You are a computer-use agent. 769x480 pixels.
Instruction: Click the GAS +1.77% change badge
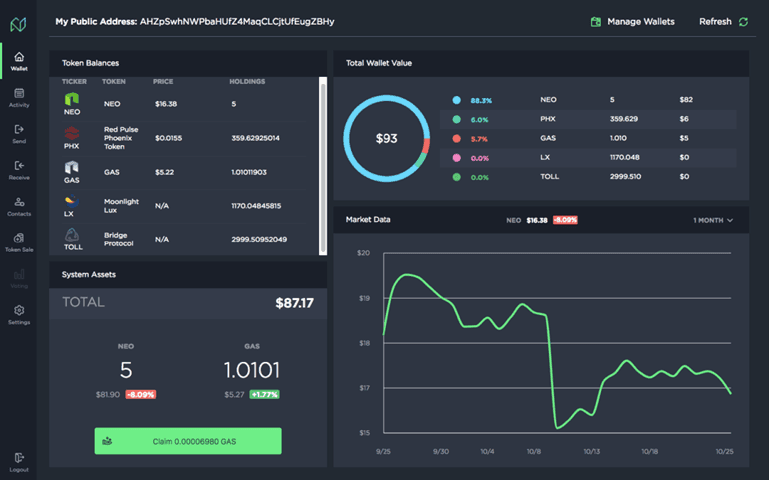(264, 394)
